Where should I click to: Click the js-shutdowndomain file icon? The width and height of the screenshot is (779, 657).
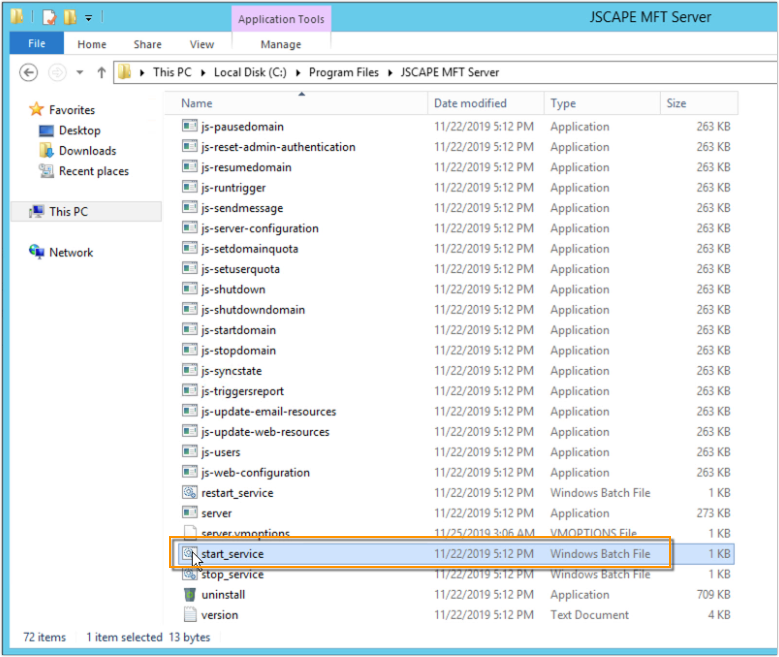coord(189,309)
